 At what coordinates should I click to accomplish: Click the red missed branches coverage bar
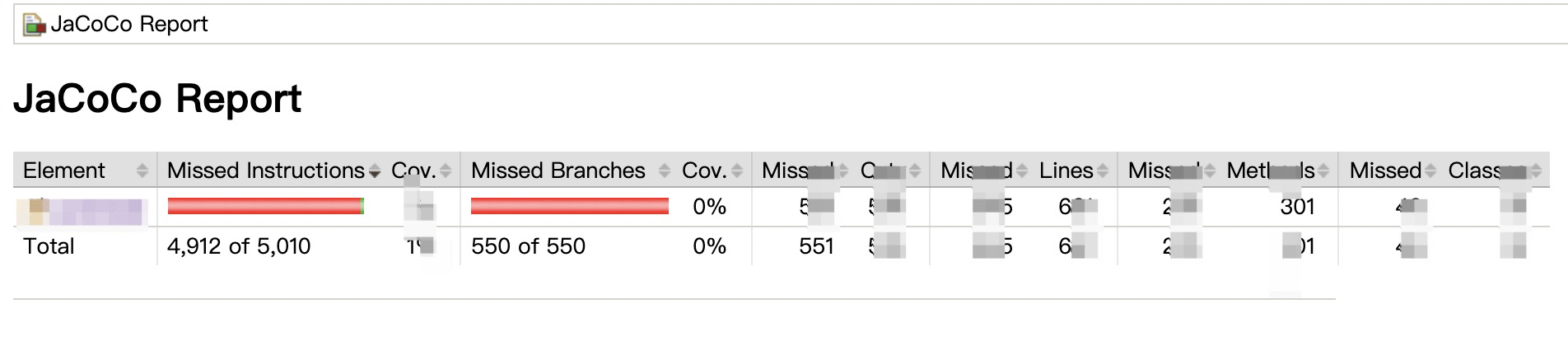click(569, 206)
